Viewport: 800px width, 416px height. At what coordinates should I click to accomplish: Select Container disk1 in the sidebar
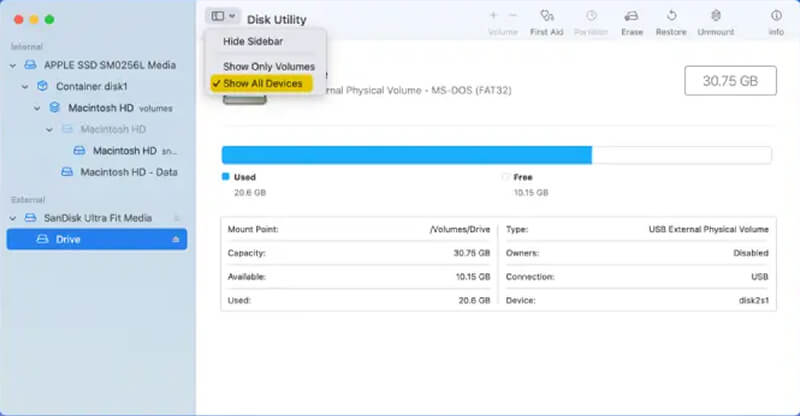coord(97,86)
